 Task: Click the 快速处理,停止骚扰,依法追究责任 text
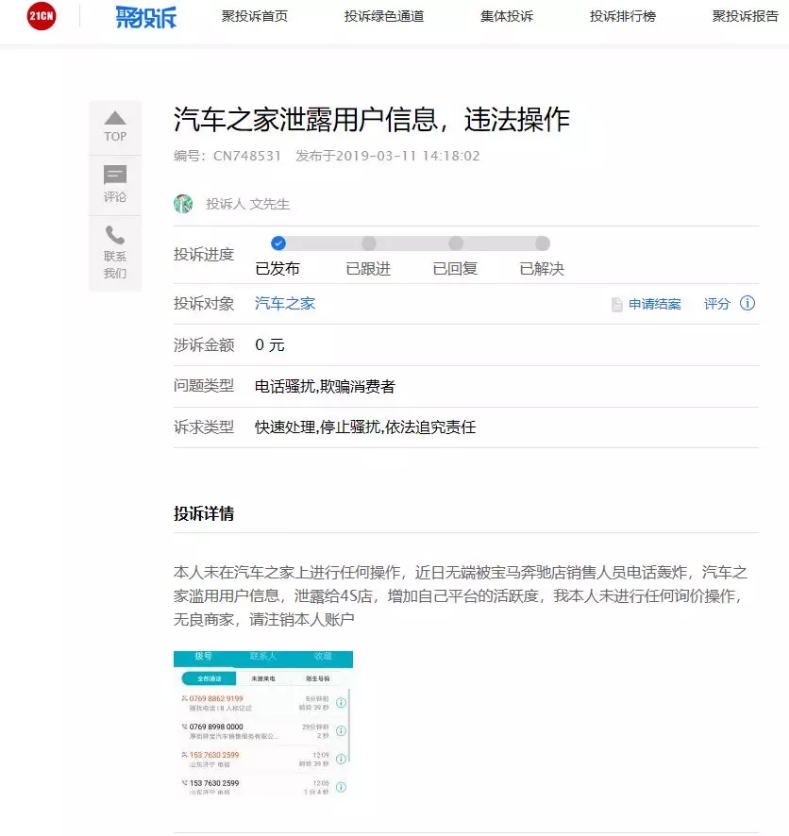coord(365,427)
